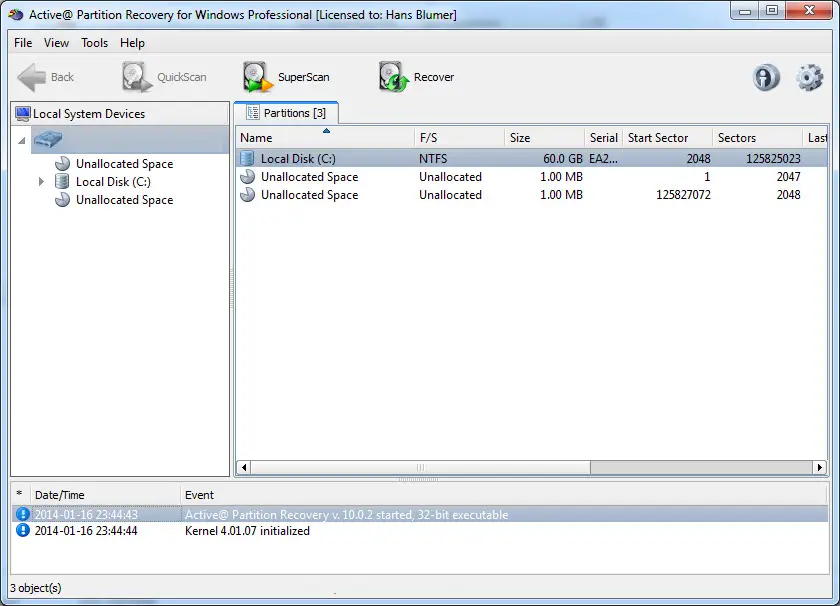Expand the Local Disk (C:) tree node
This screenshot has width=840, height=606.
pyautogui.click(x=41, y=182)
